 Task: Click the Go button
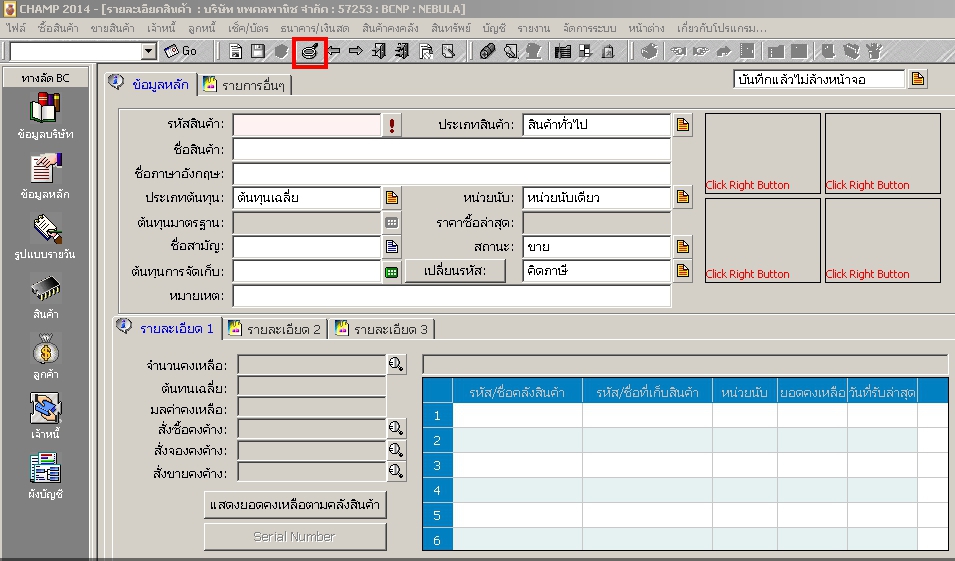coord(181,52)
